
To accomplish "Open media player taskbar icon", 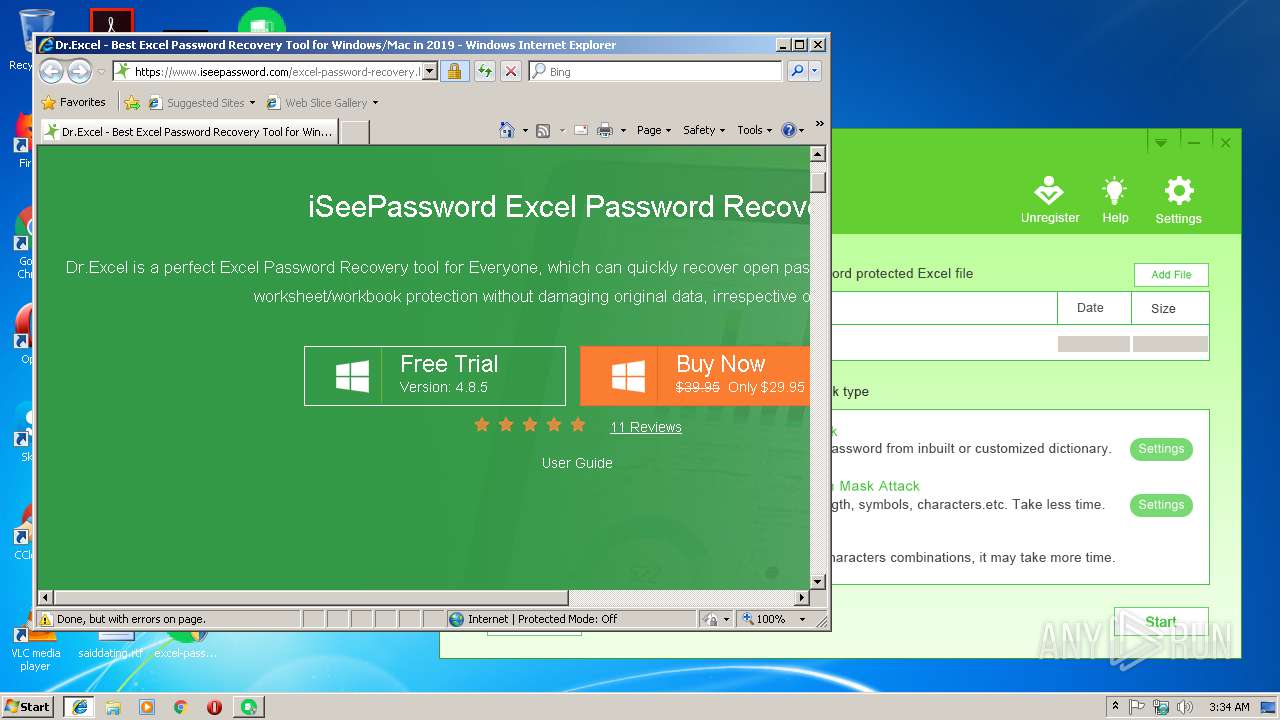I will tap(147, 707).
